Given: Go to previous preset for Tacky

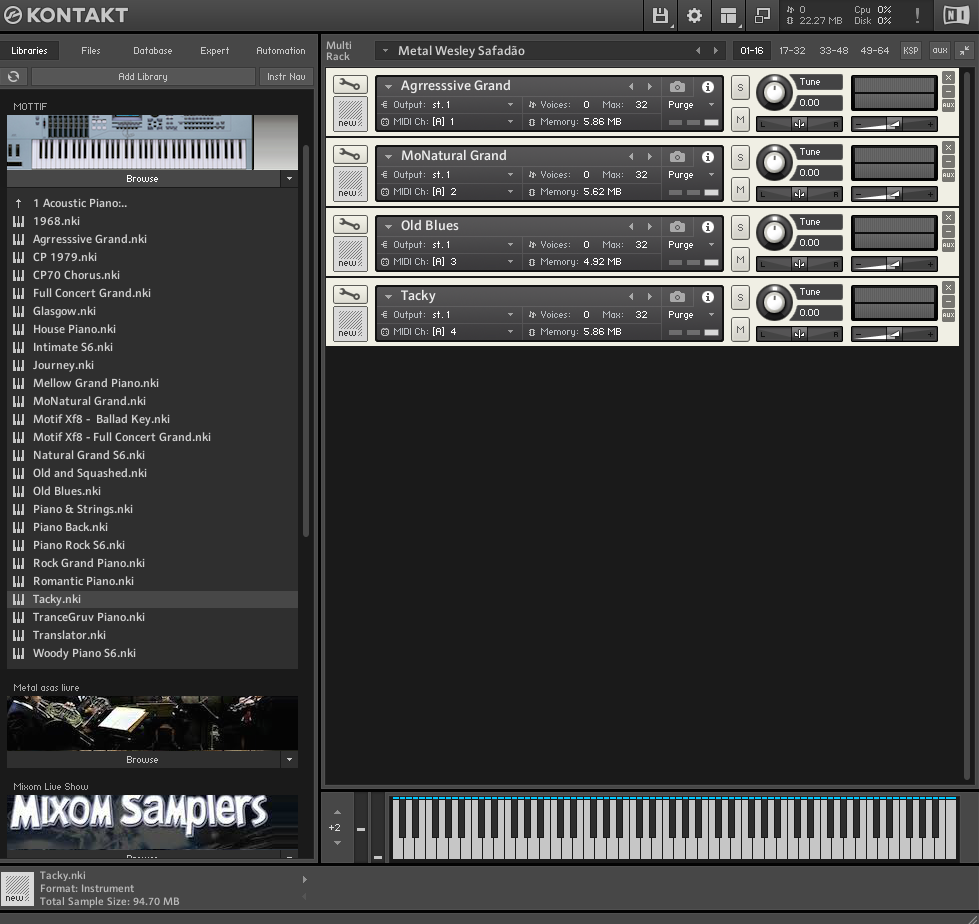Looking at the screenshot, I should [x=631, y=297].
